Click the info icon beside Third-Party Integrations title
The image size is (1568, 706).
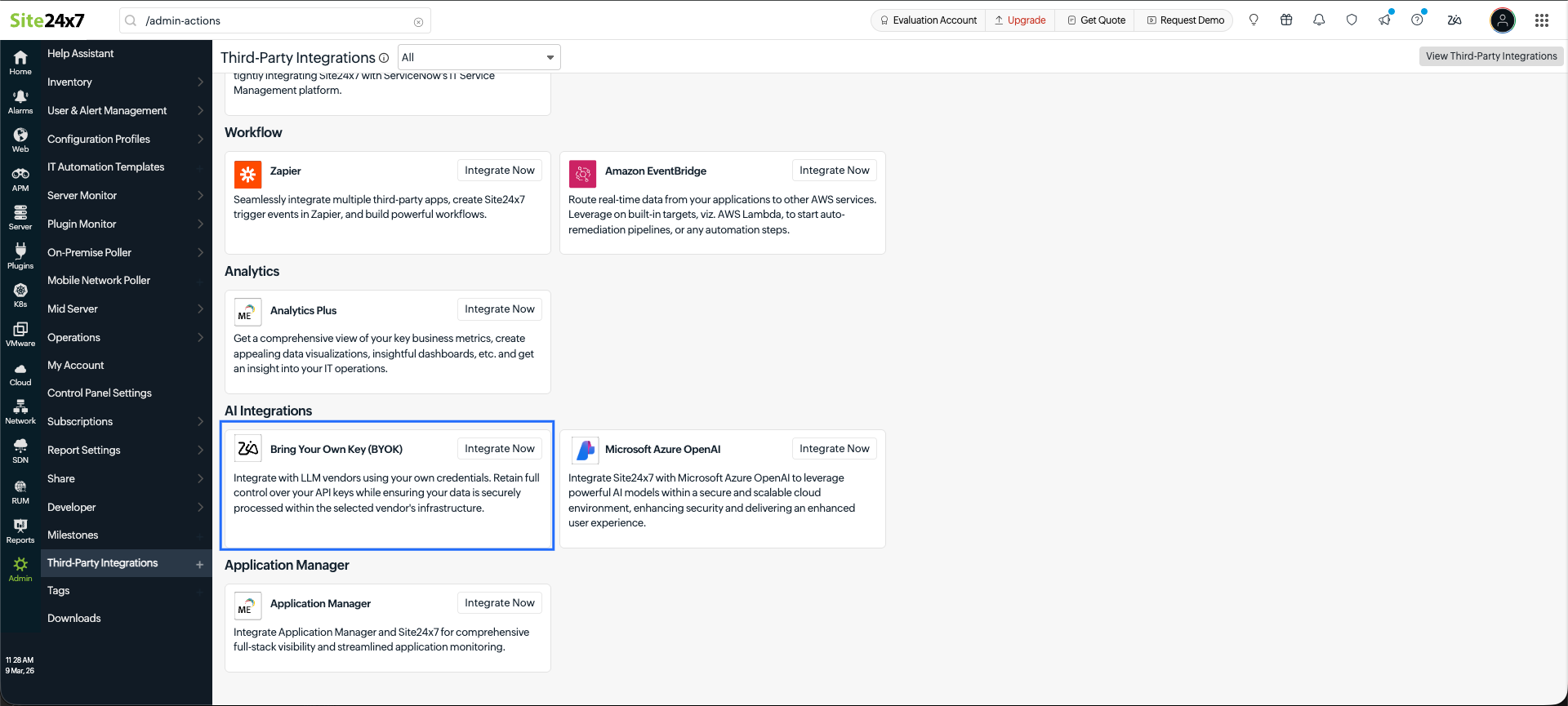(x=384, y=58)
